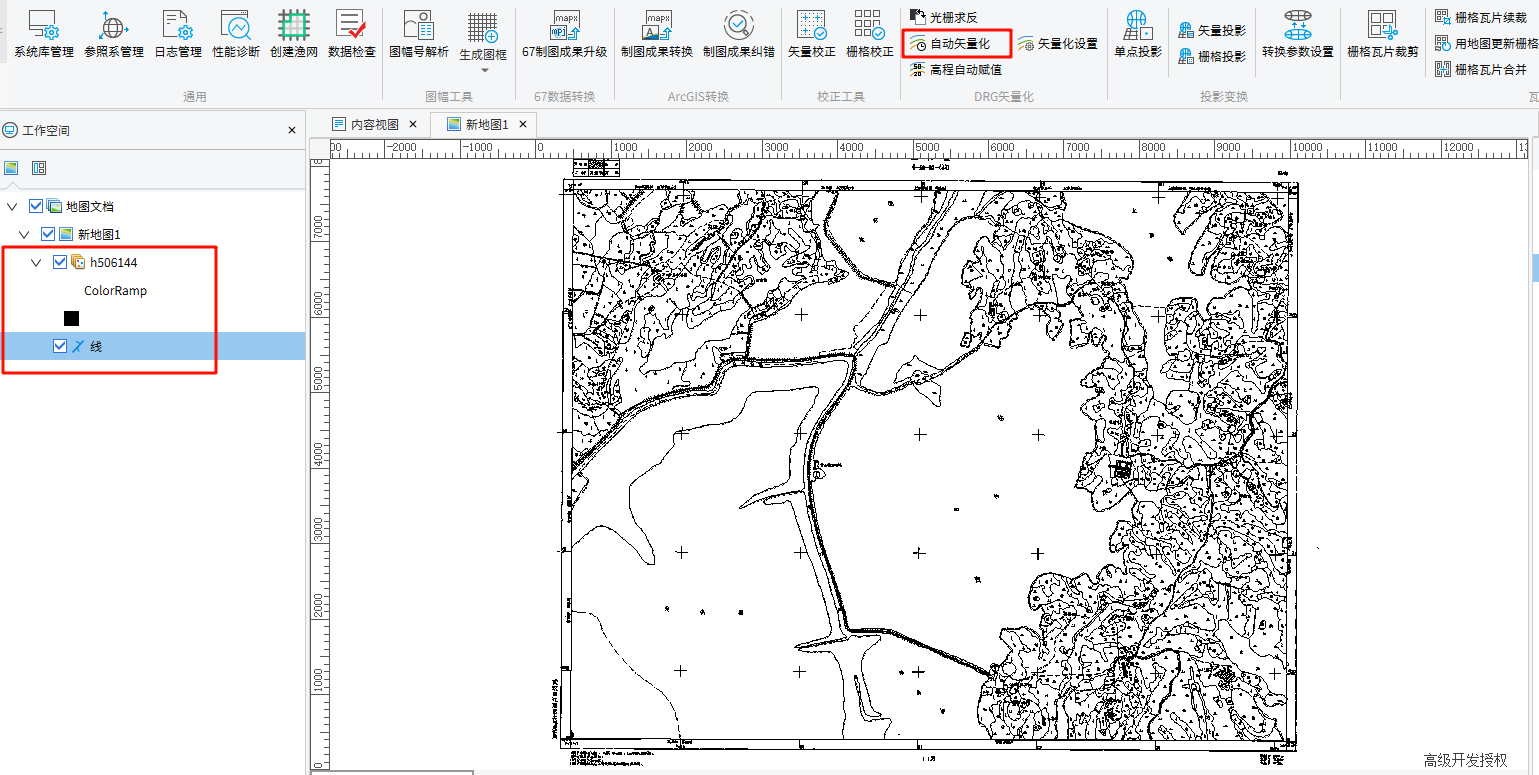Click the 单点投影 icon
Image resolution: width=1539 pixels, height=775 pixels.
[1137, 32]
